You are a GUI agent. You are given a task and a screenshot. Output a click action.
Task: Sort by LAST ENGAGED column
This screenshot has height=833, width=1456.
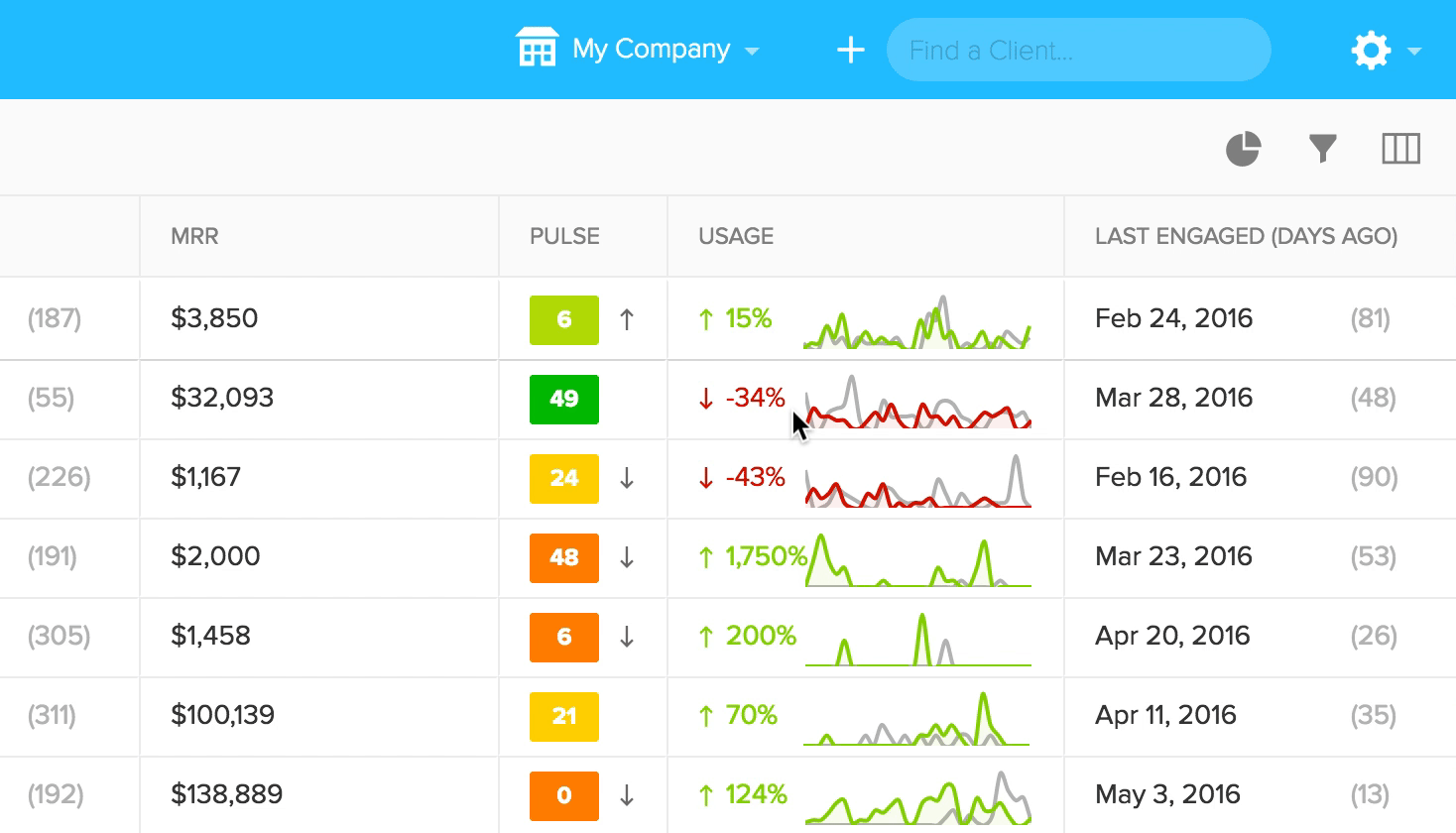(x=1246, y=236)
